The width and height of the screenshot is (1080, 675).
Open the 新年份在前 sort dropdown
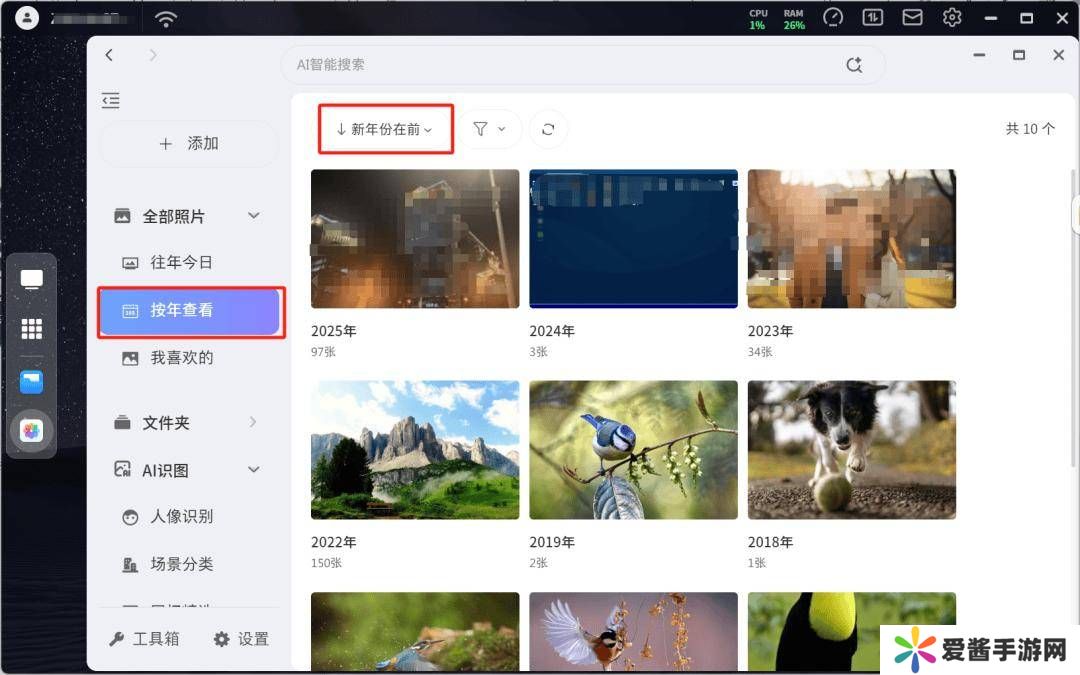pyautogui.click(x=385, y=129)
